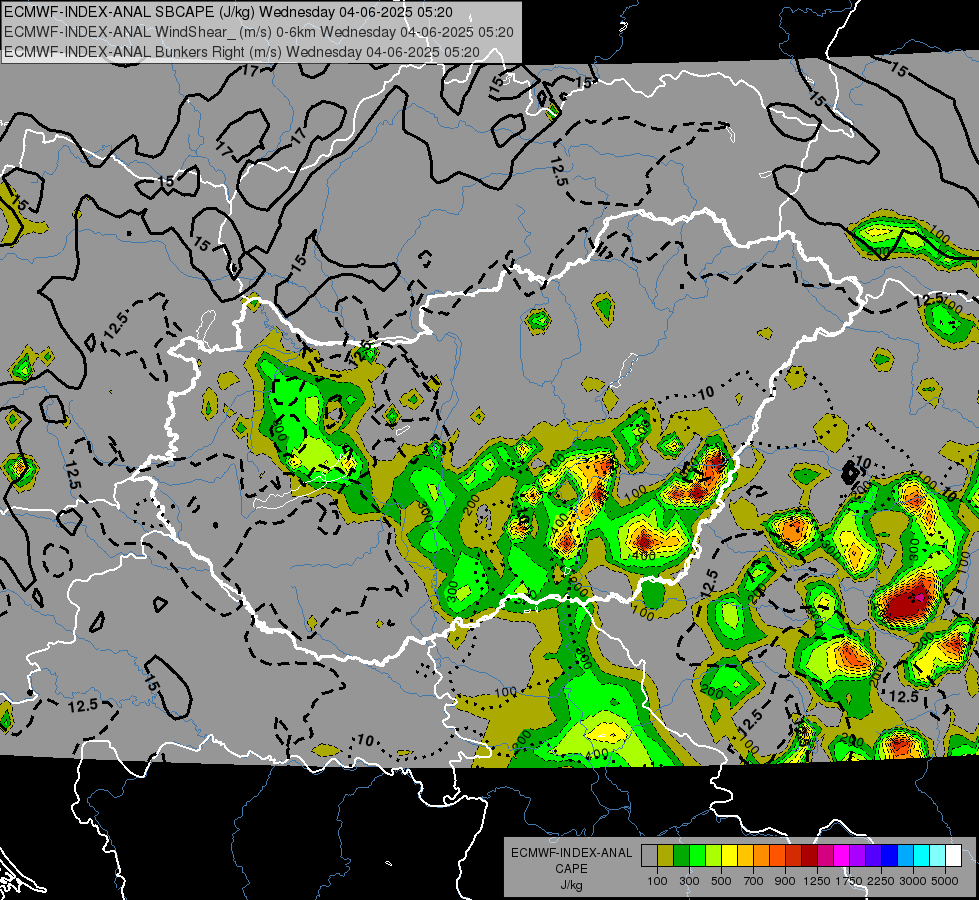Screen dimensions: 979x900
Task: Select the 5000 tick label under the color bar
Action: pos(945,881)
